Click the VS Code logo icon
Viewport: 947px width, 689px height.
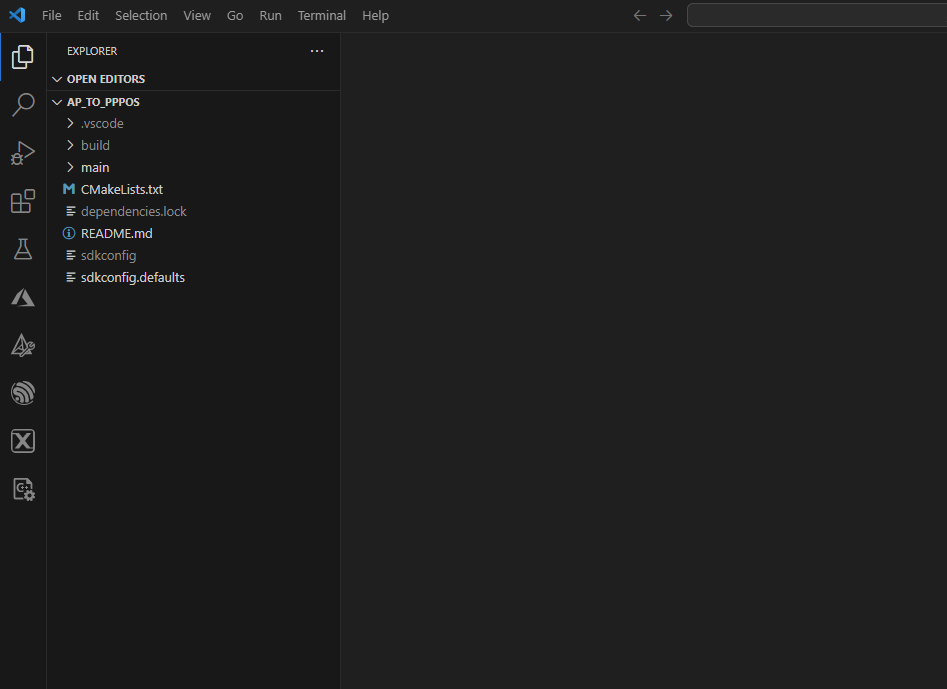coord(17,15)
